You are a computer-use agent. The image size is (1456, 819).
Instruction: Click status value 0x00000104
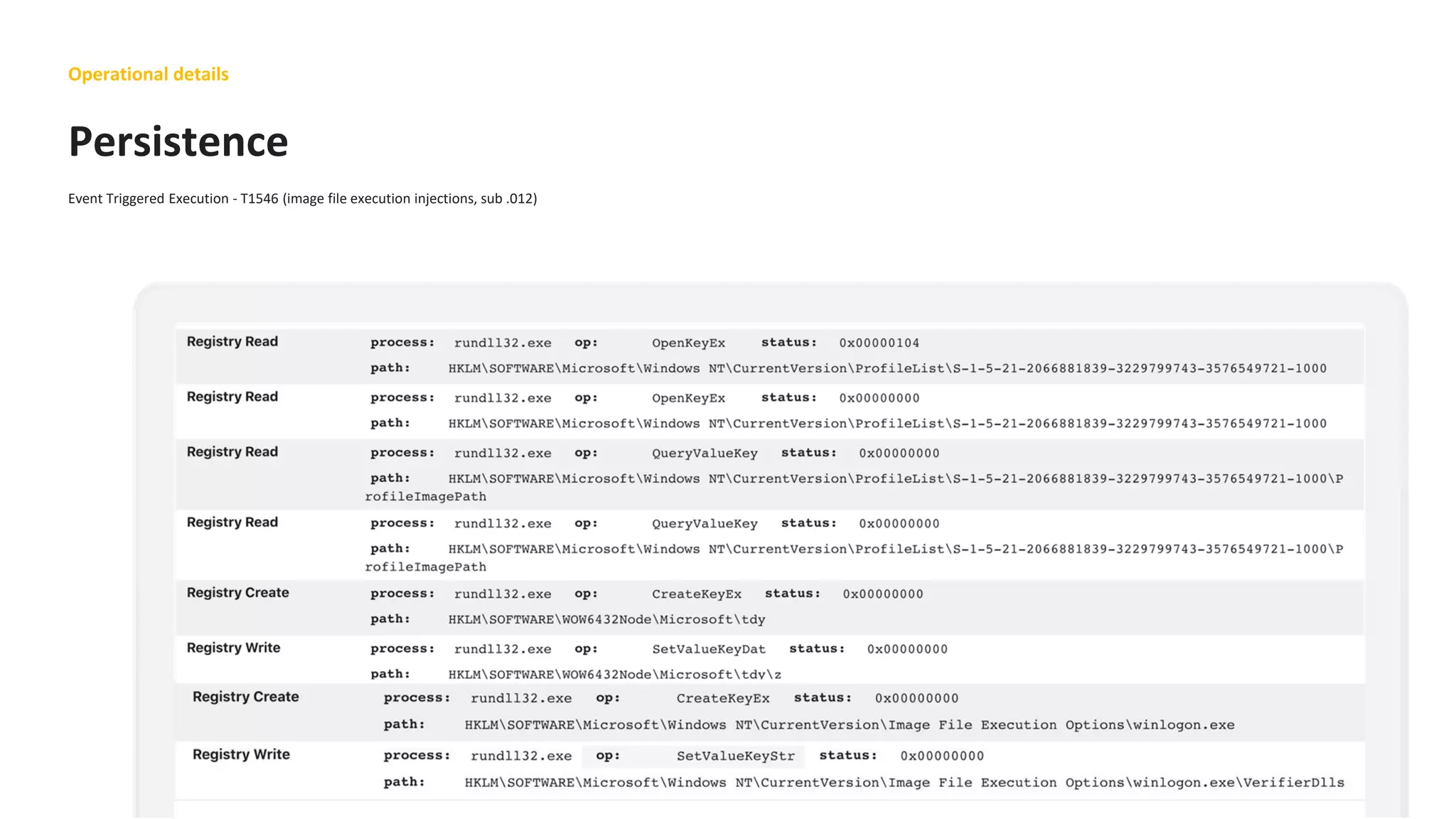(879, 343)
